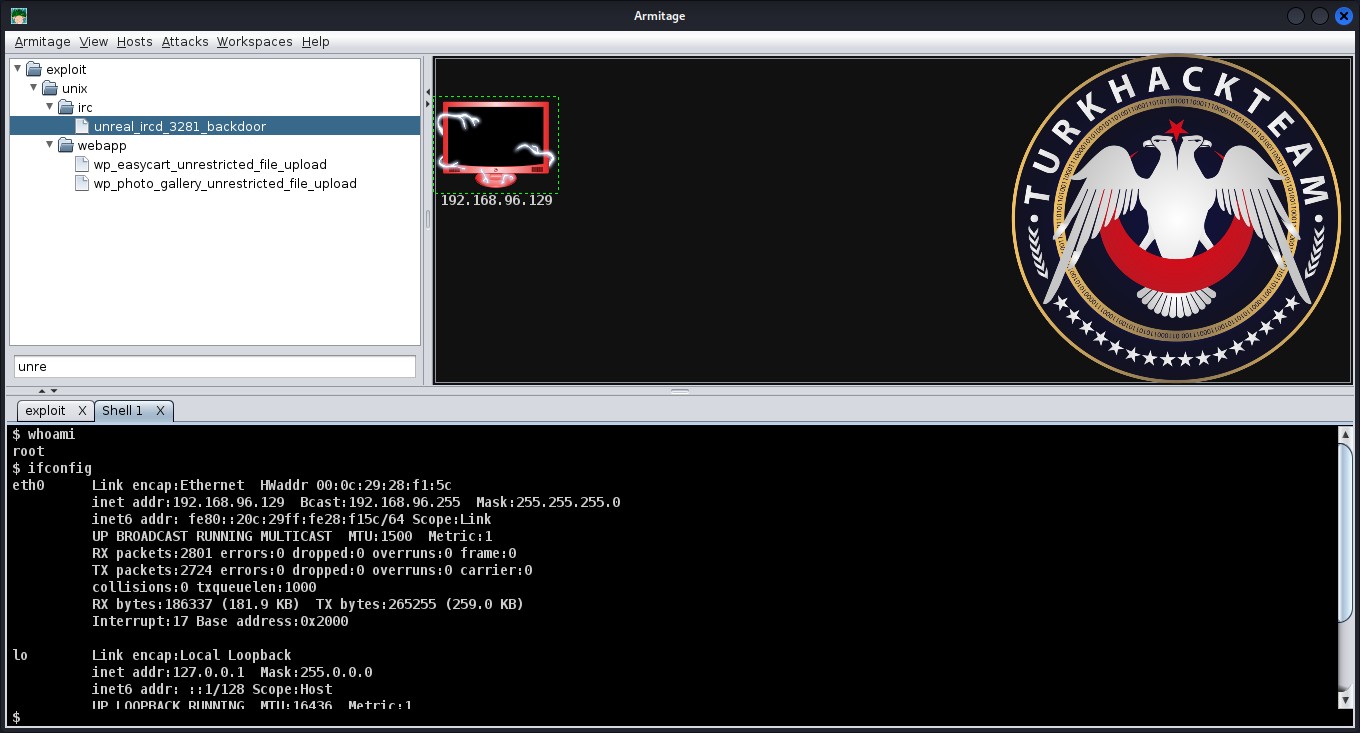This screenshot has height=733, width=1360.
Task: Click the right-pointing arrow on the vertical splitter
Action: click(x=428, y=102)
